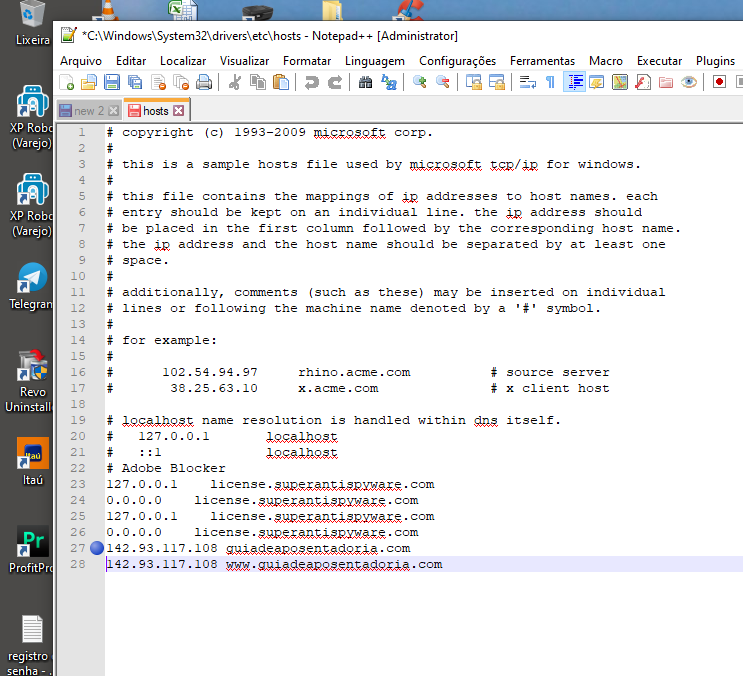743x676 pixels.
Task: Open the Ferramentas menu
Action: [542, 61]
